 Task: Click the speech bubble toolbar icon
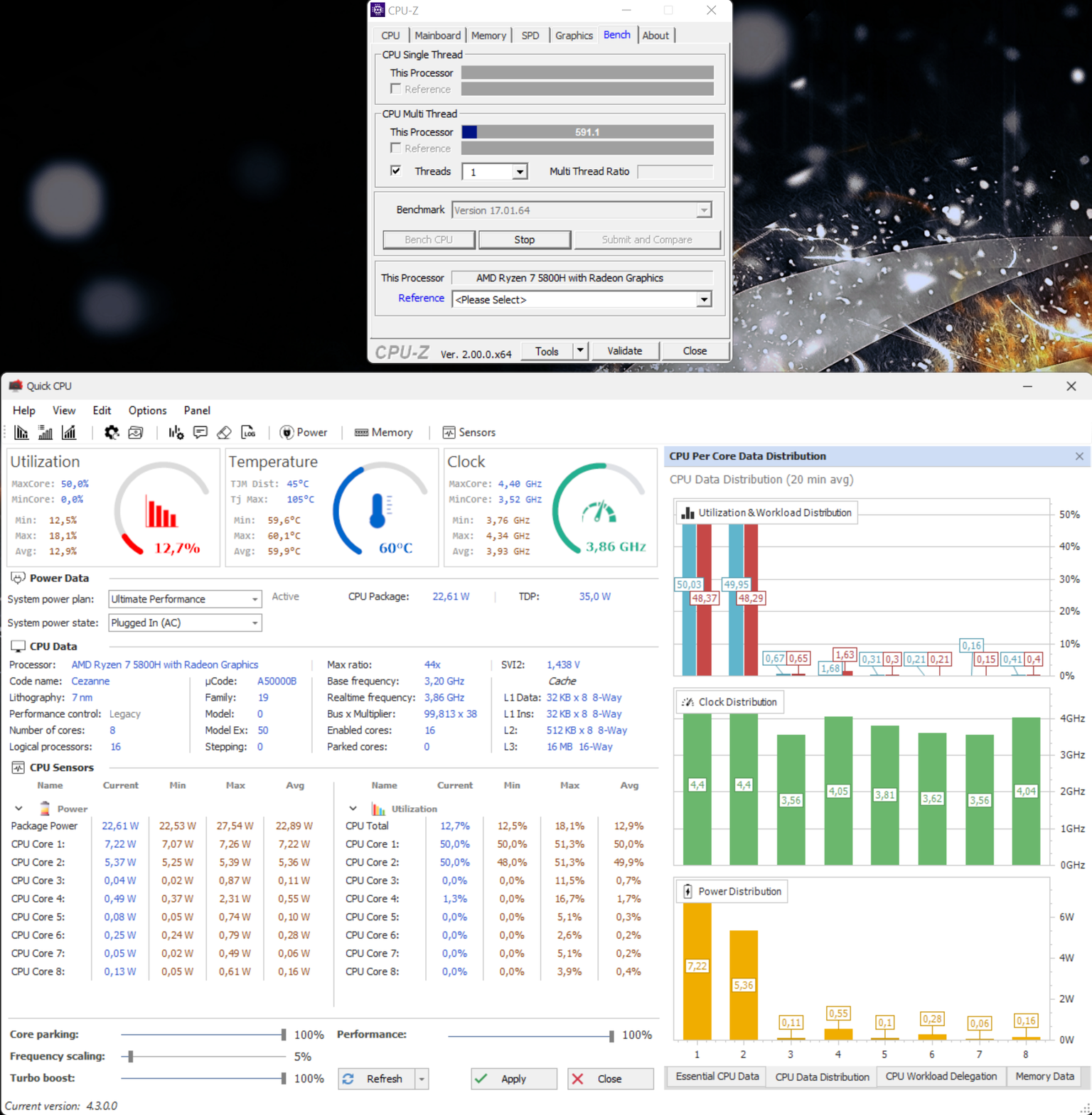(x=200, y=432)
